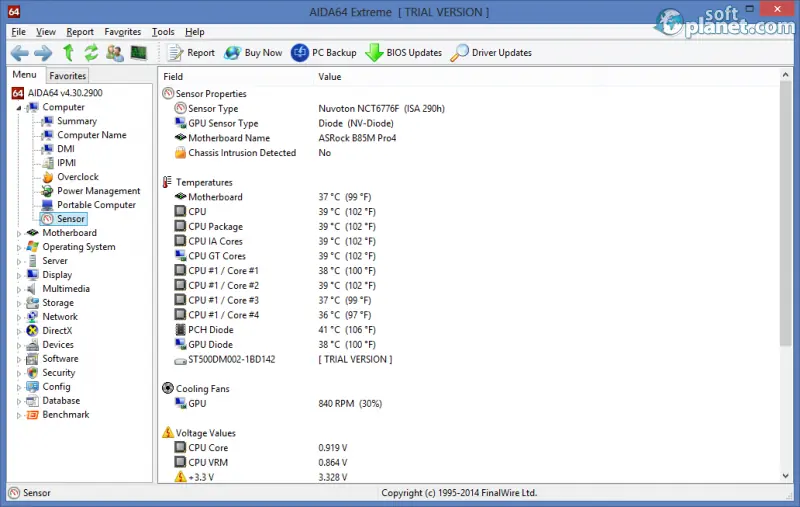Click the Security shield icon
The width and height of the screenshot is (800, 507).
click(33, 373)
